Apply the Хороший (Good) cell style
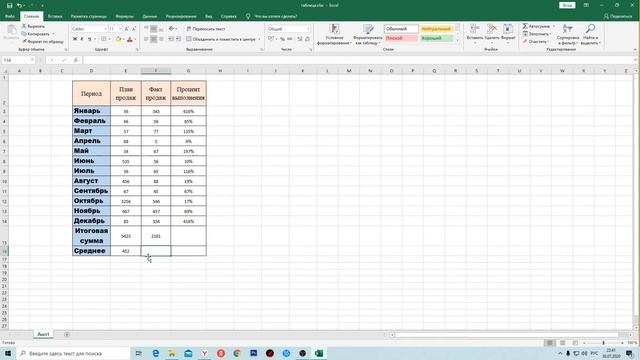The image size is (640, 360). click(436, 38)
